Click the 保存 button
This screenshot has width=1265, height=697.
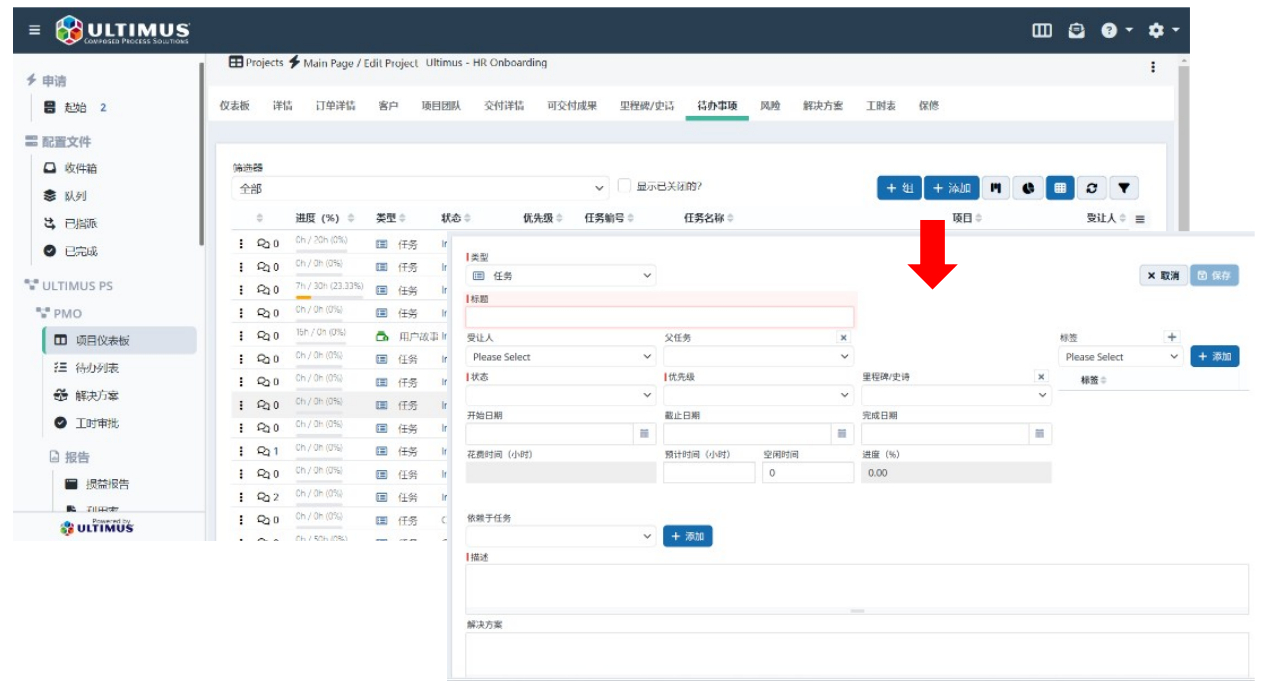(x=1215, y=276)
